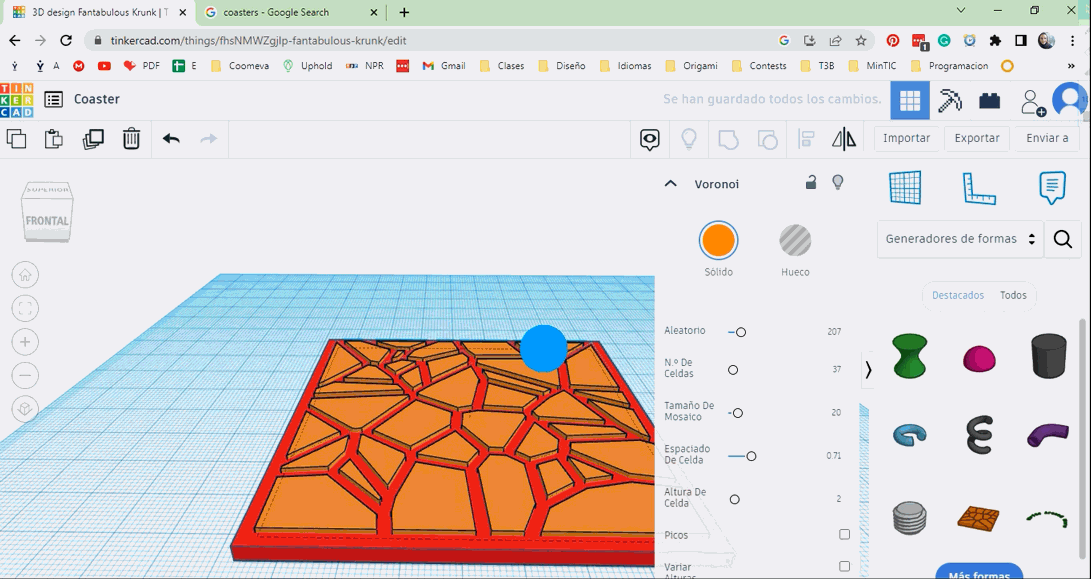Click the Home view button
This screenshot has width=1091, height=579.
[x=25, y=275]
